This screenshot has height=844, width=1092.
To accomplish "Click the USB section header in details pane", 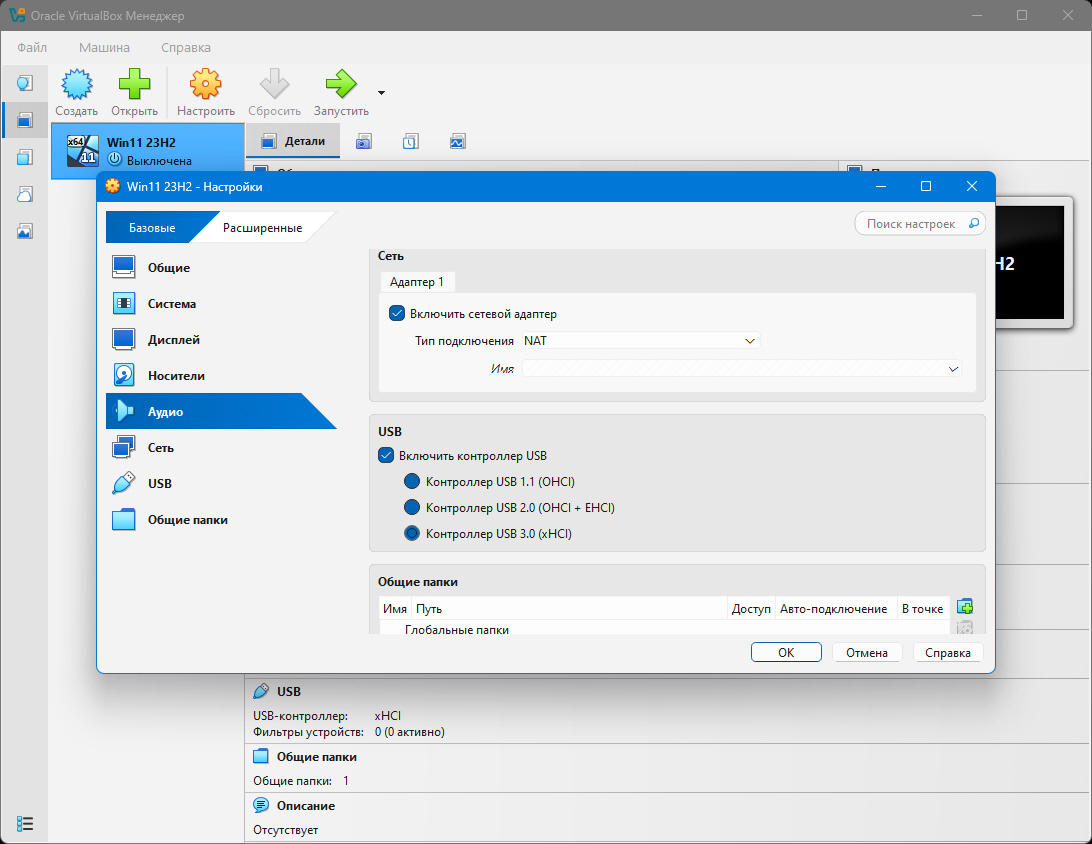I will click(288, 691).
